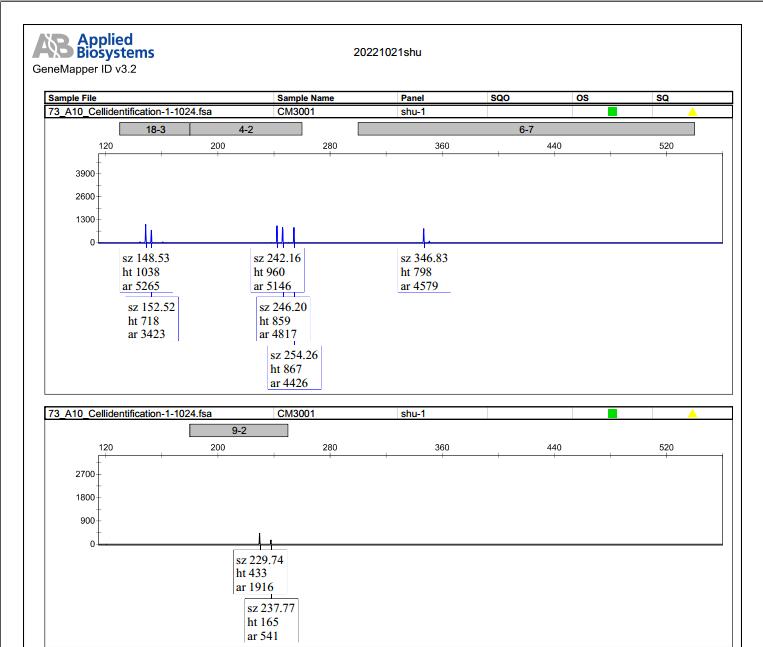Click the blue peak near 346 in first plot
The height and width of the screenshot is (647, 763).
pyautogui.click(x=424, y=235)
